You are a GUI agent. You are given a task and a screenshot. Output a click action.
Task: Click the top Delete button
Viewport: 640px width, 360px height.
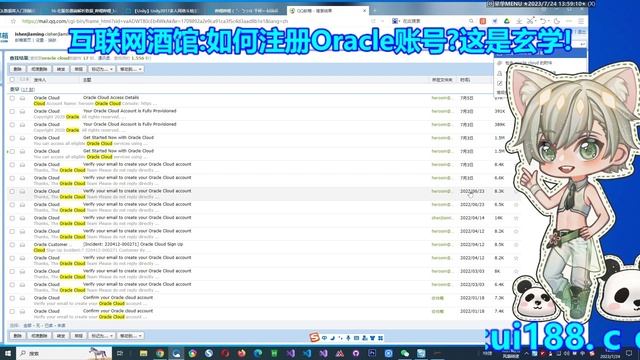[18, 69]
